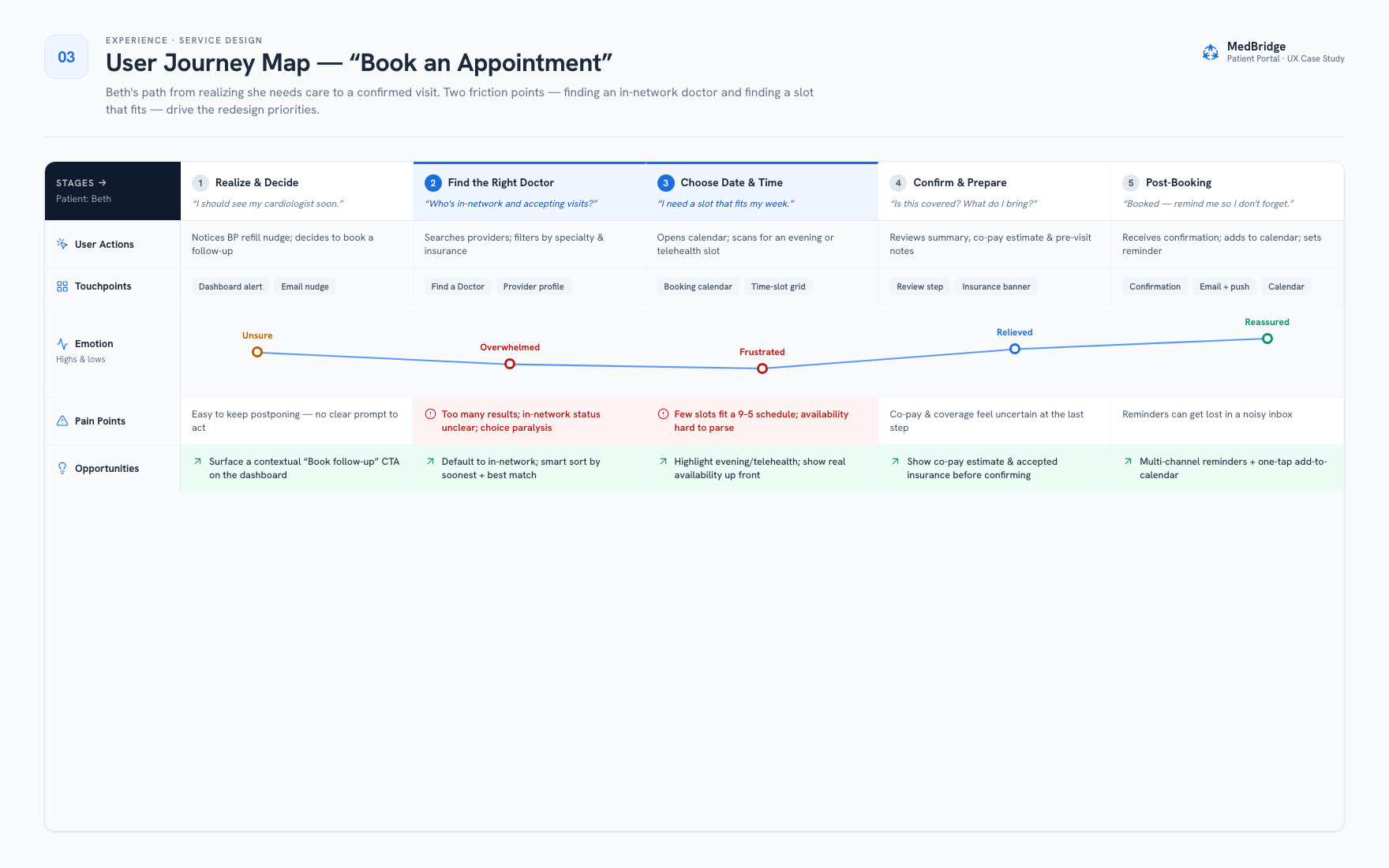The image size is (1389, 868).
Task: Click the MedBridge logo icon
Action: [1210, 52]
